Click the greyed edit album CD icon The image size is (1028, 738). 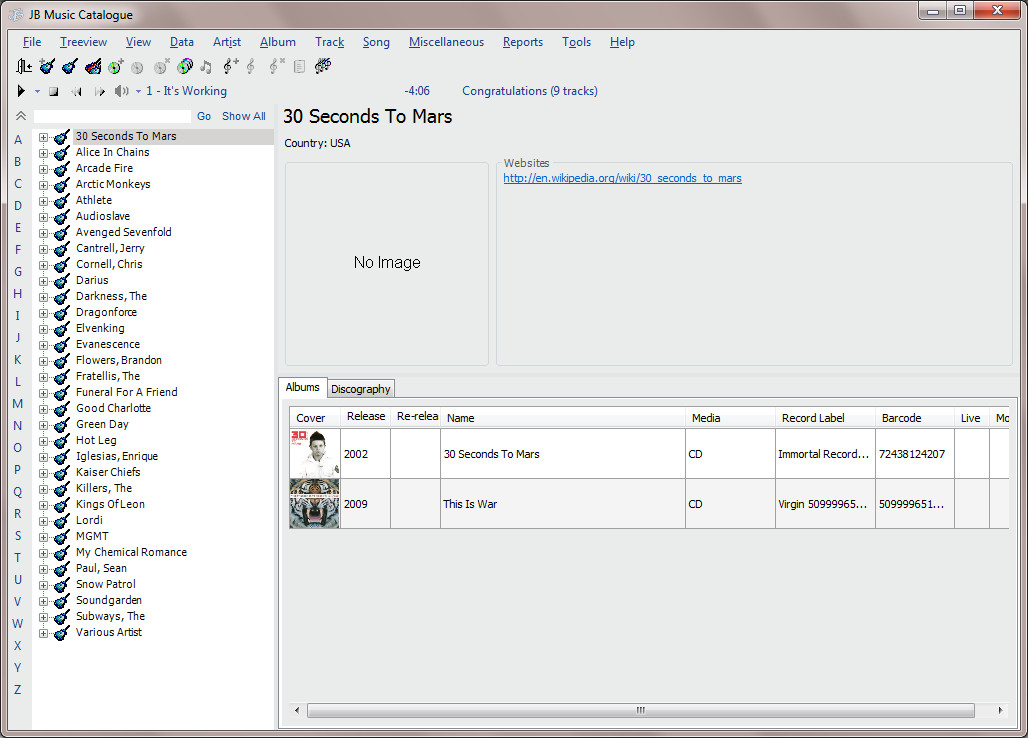coord(137,67)
